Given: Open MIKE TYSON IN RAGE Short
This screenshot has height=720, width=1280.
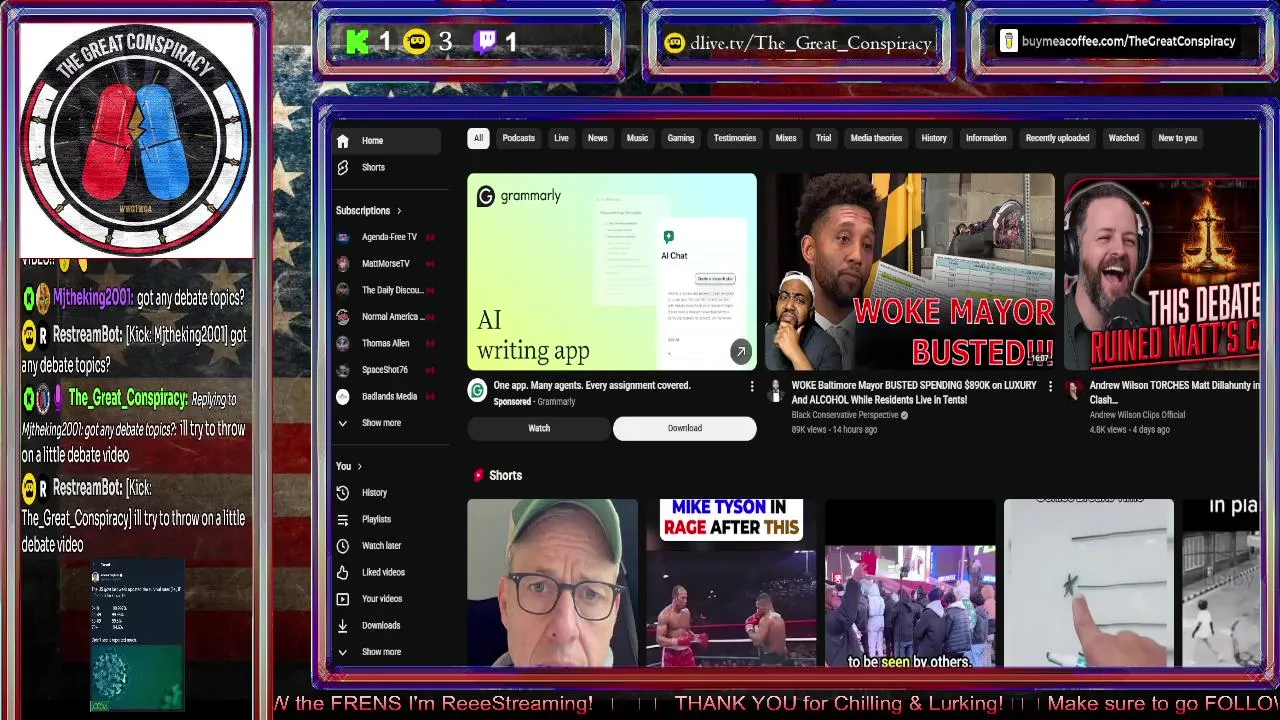Looking at the screenshot, I should coord(731,582).
